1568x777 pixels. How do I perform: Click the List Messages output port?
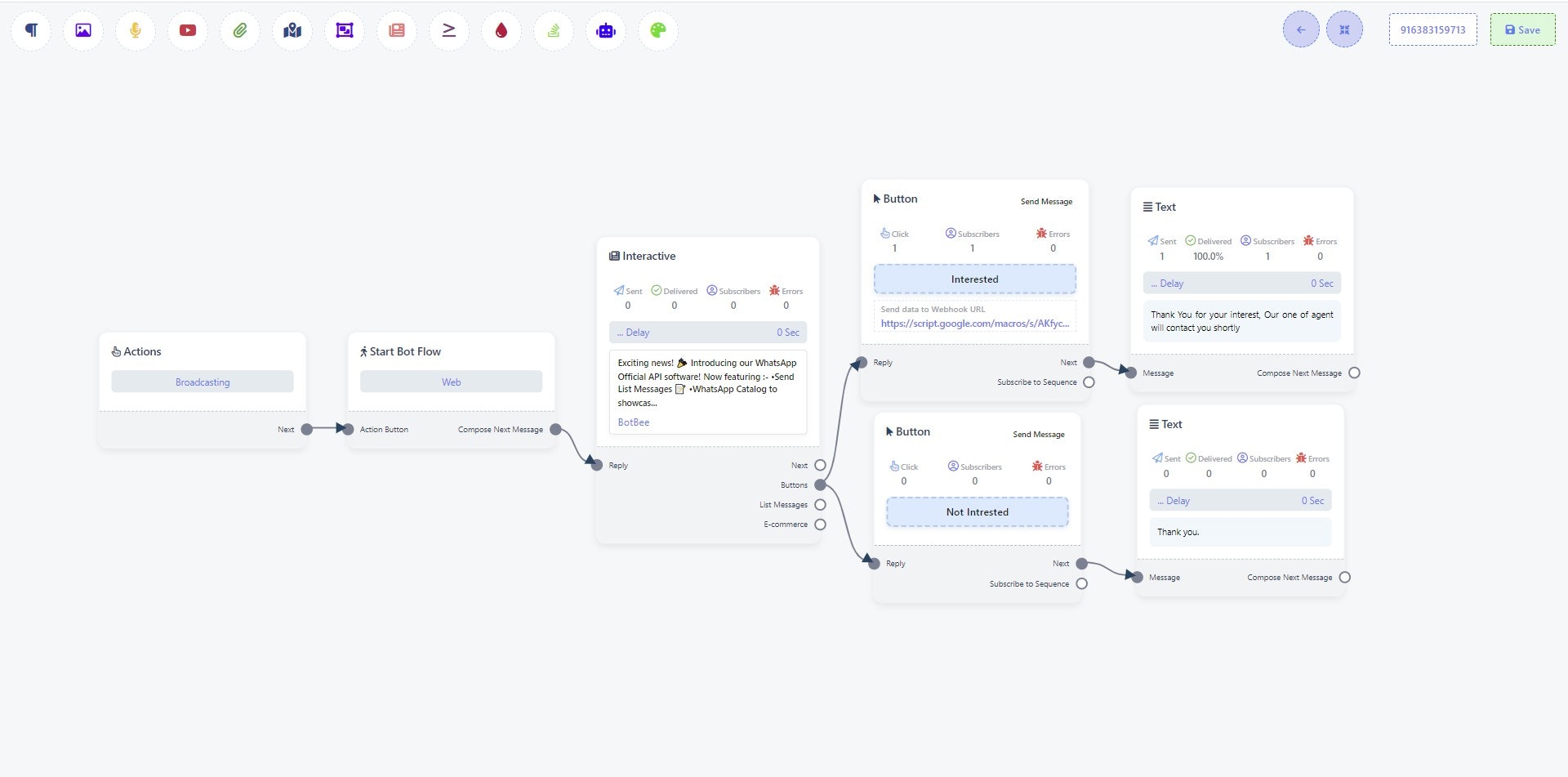tap(820, 504)
